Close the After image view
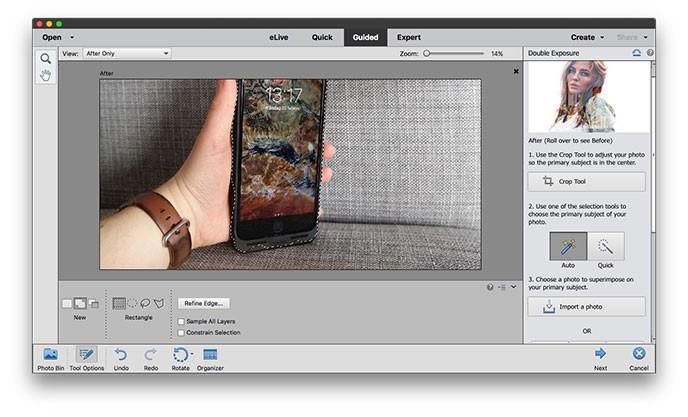 [516, 71]
